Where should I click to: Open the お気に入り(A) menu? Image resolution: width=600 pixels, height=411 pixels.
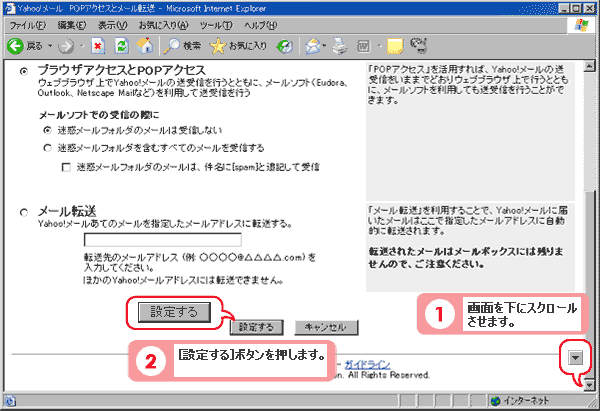163,26
